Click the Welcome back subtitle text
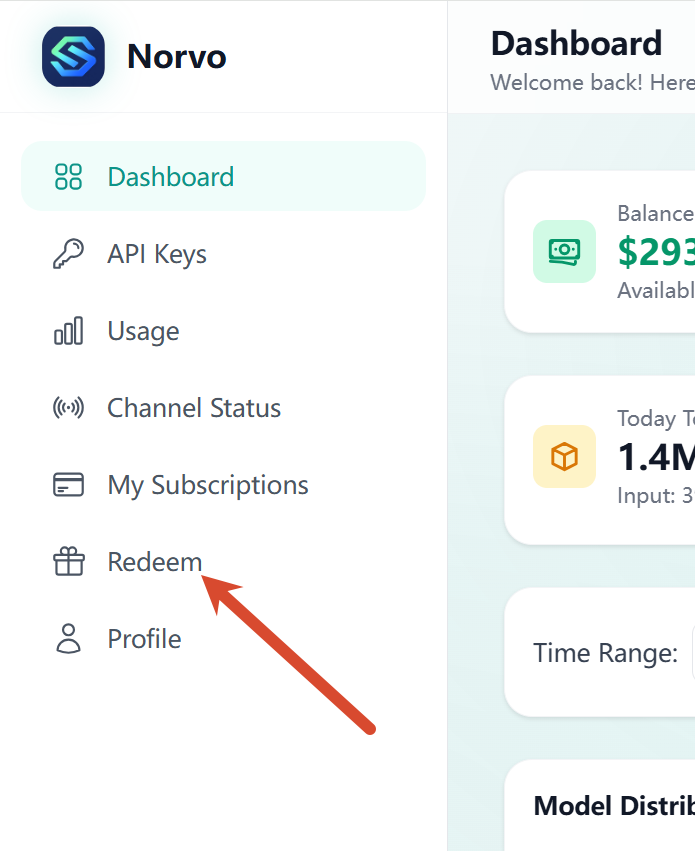The width and height of the screenshot is (695, 851). point(592,82)
